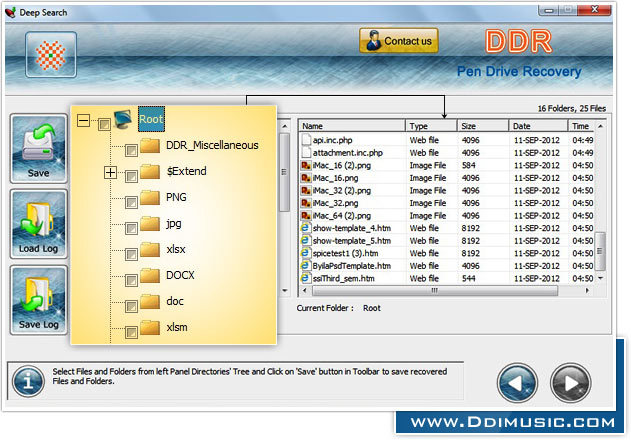Go forward with the right arrow button
Viewport: 631px width, 440px height.
click(571, 383)
